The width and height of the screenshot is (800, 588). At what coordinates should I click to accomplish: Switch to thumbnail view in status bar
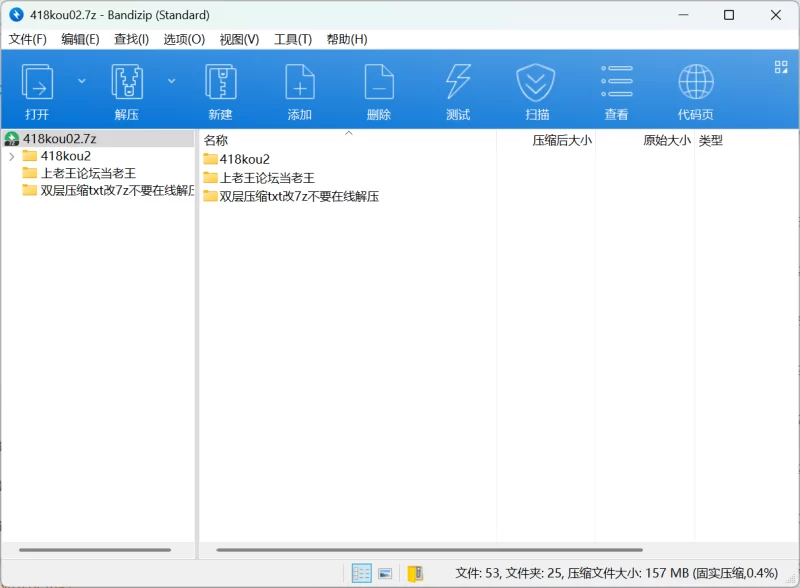385,573
